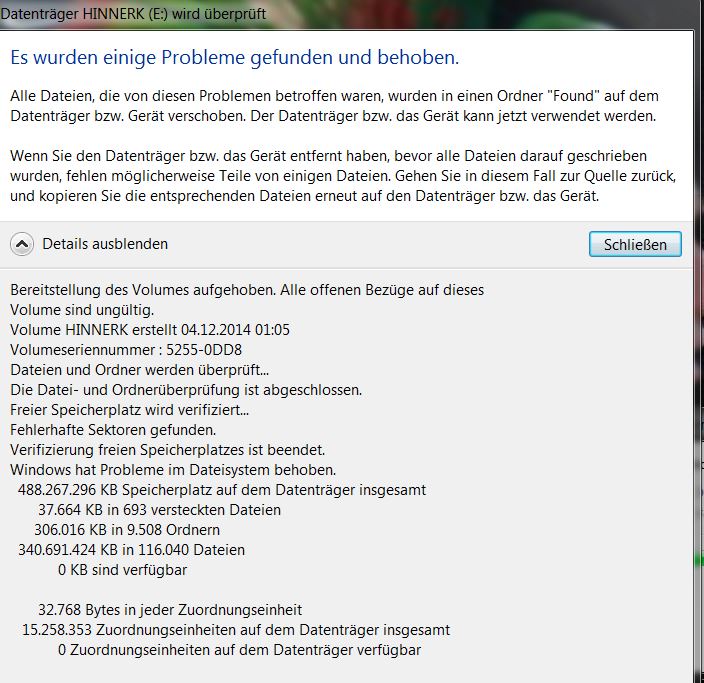Click the Schließen button
The height and width of the screenshot is (683, 704).
[x=635, y=244]
